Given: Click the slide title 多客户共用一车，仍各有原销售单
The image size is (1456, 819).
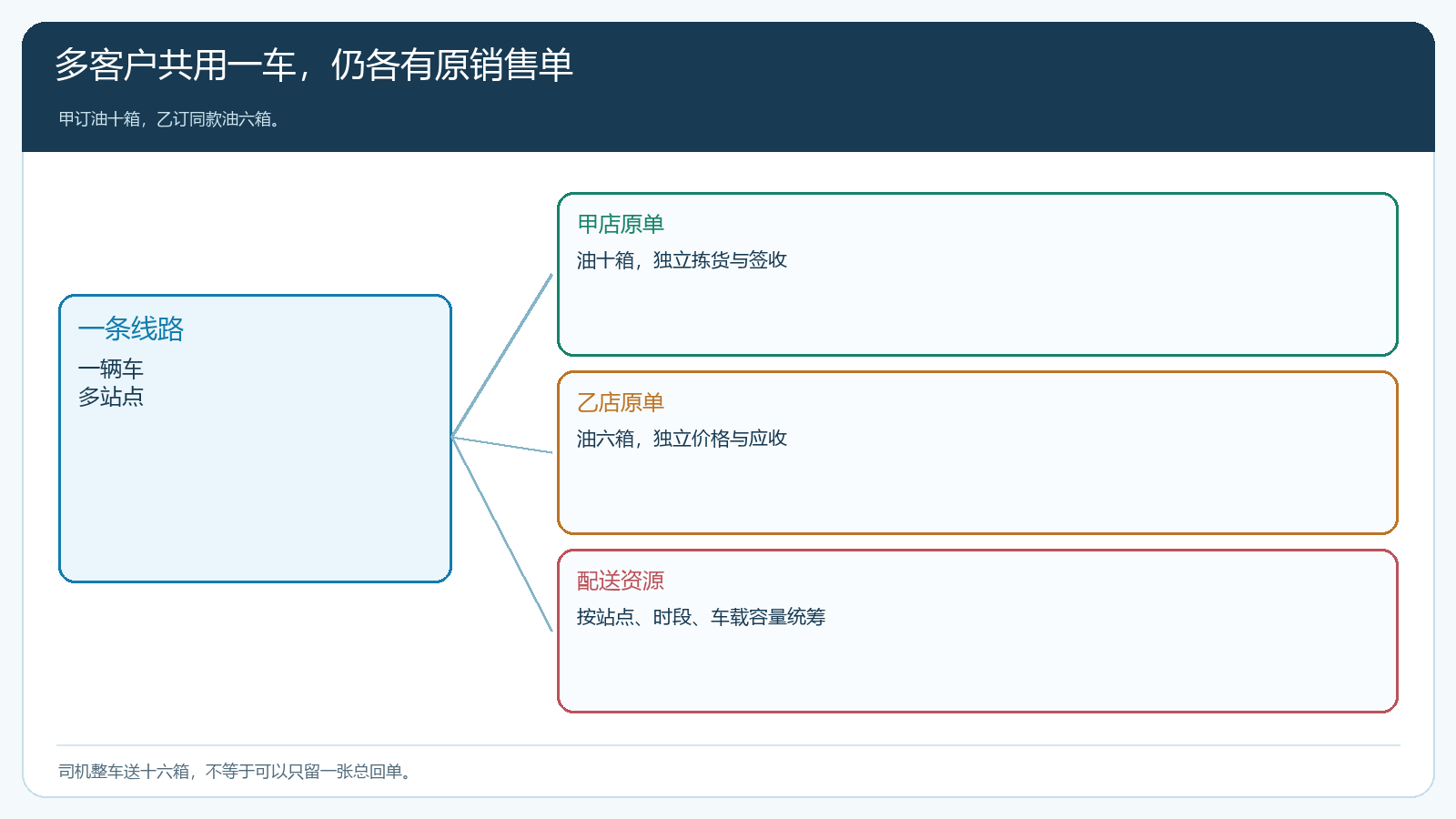Looking at the screenshot, I should point(314,66).
